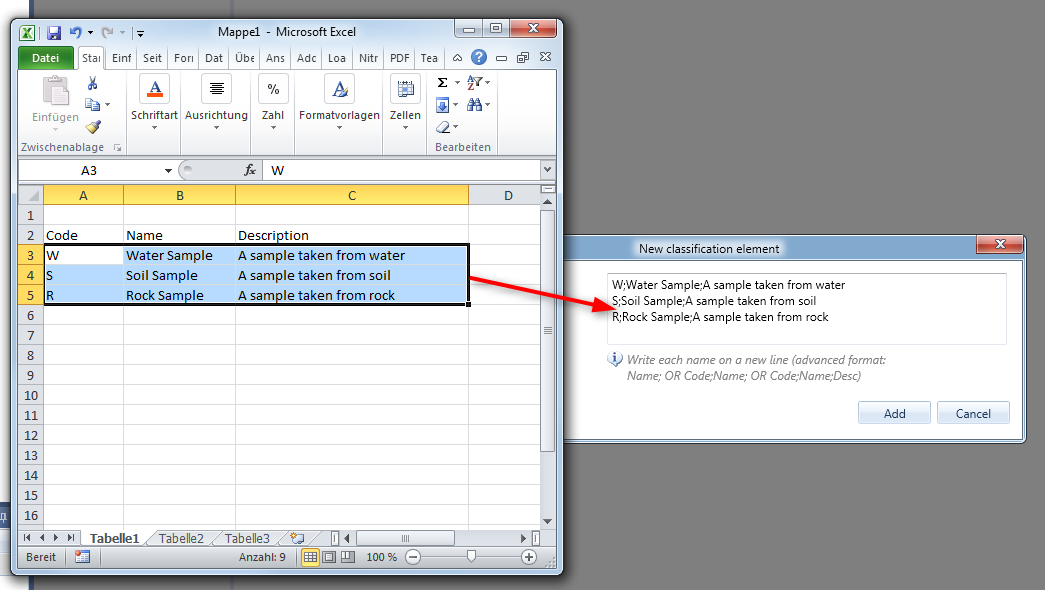Enable Page Break Preview view

tap(347, 557)
